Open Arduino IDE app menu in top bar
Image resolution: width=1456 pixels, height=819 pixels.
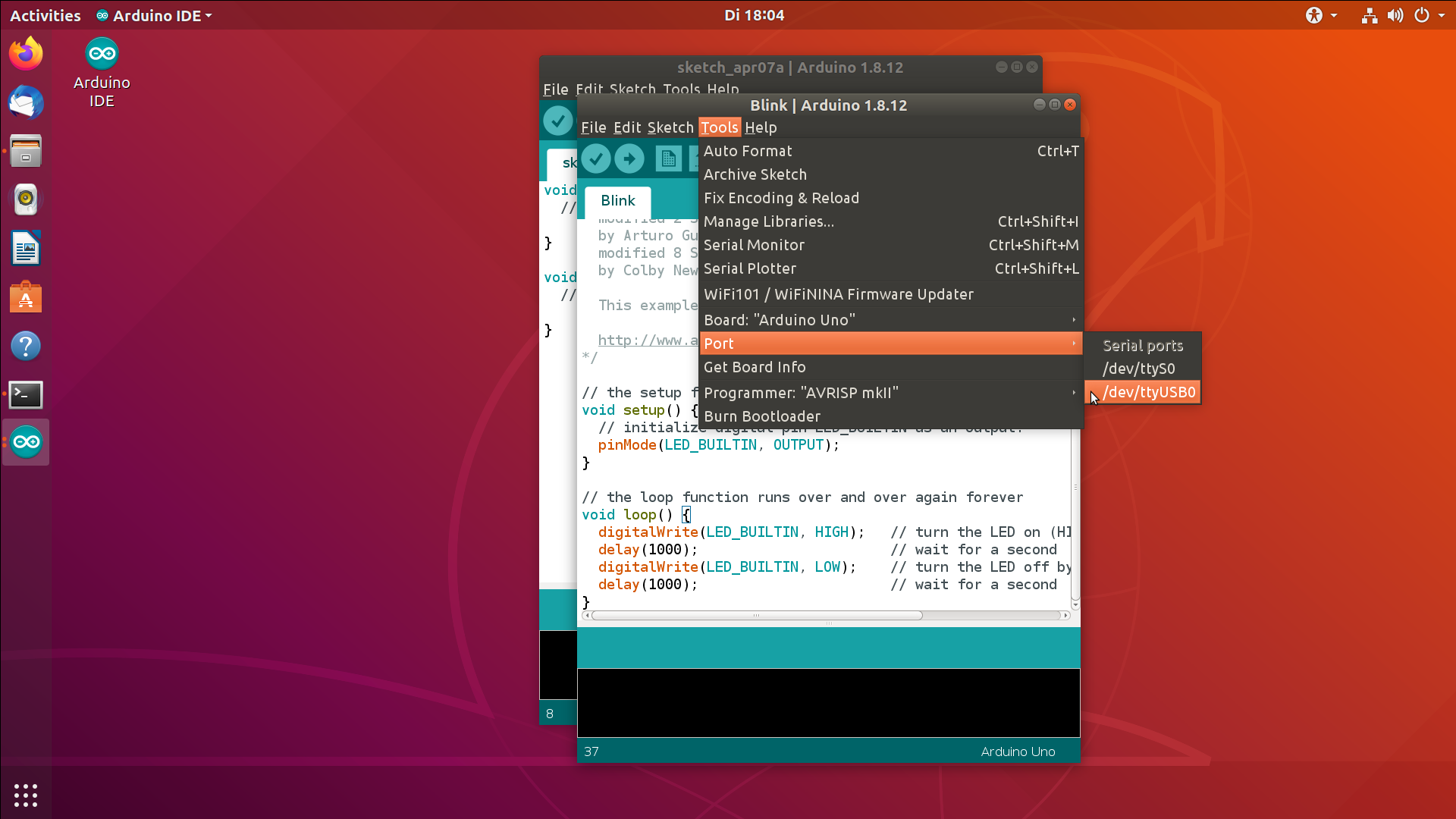[x=154, y=15]
